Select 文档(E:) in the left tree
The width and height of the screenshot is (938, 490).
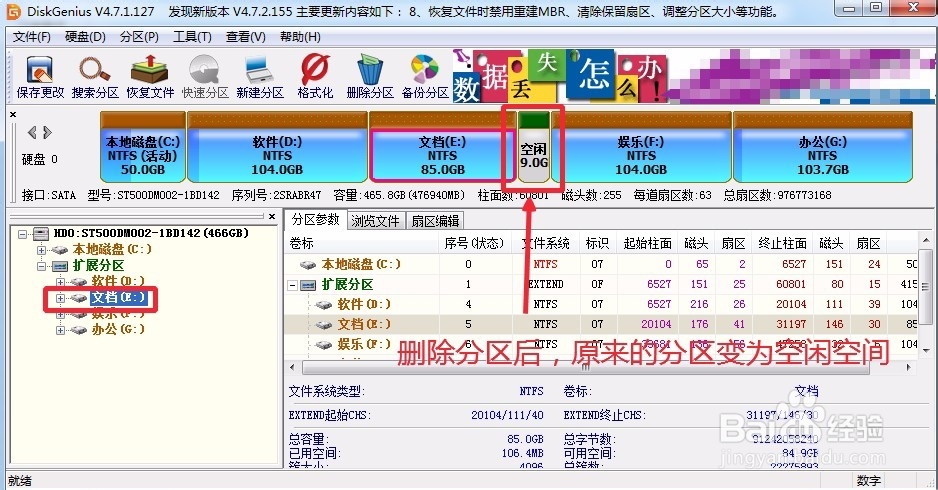coord(118,297)
